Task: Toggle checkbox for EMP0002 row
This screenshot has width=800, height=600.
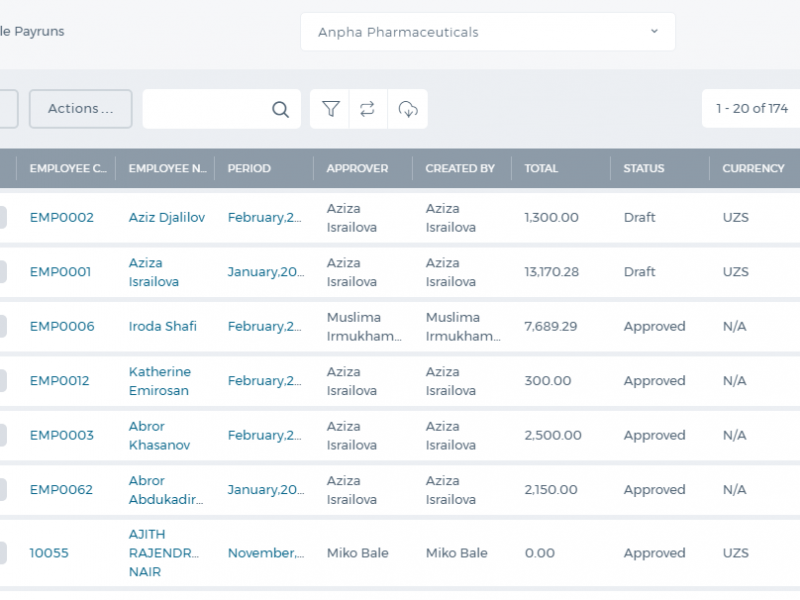Action: 2,217
